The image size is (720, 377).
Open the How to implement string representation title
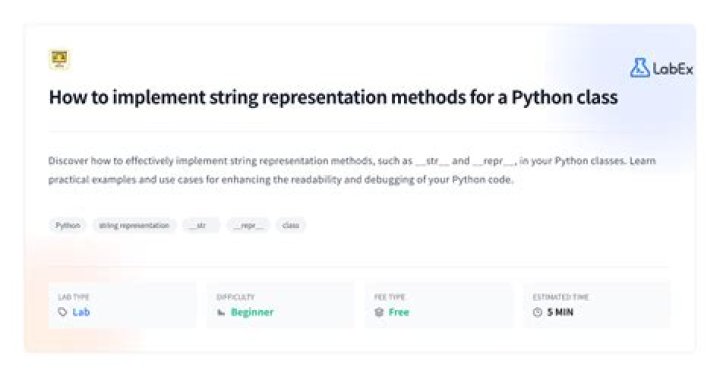[333, 97]
